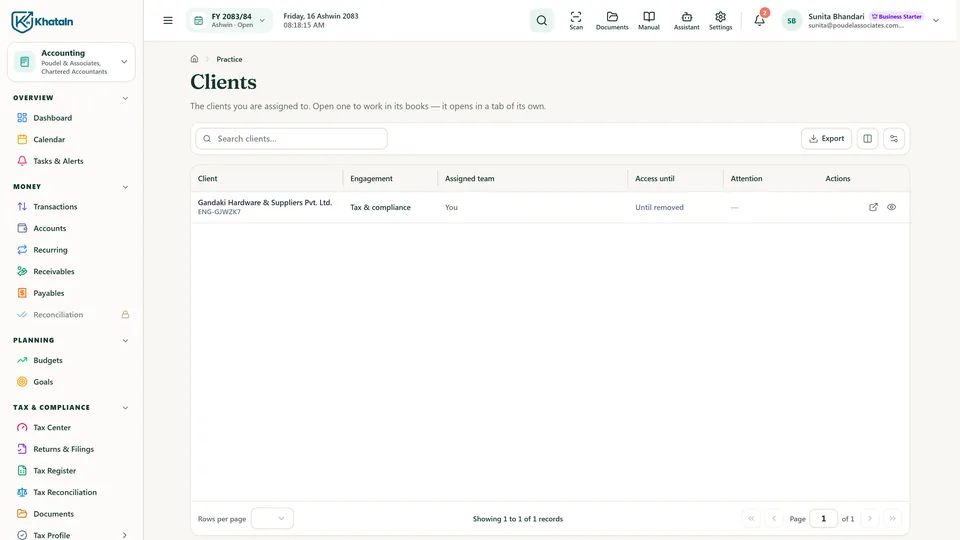The width and height of the screenshot is (960, 540).
Task: Click Practice breadcrumb link
Action: tap(229, 59)
